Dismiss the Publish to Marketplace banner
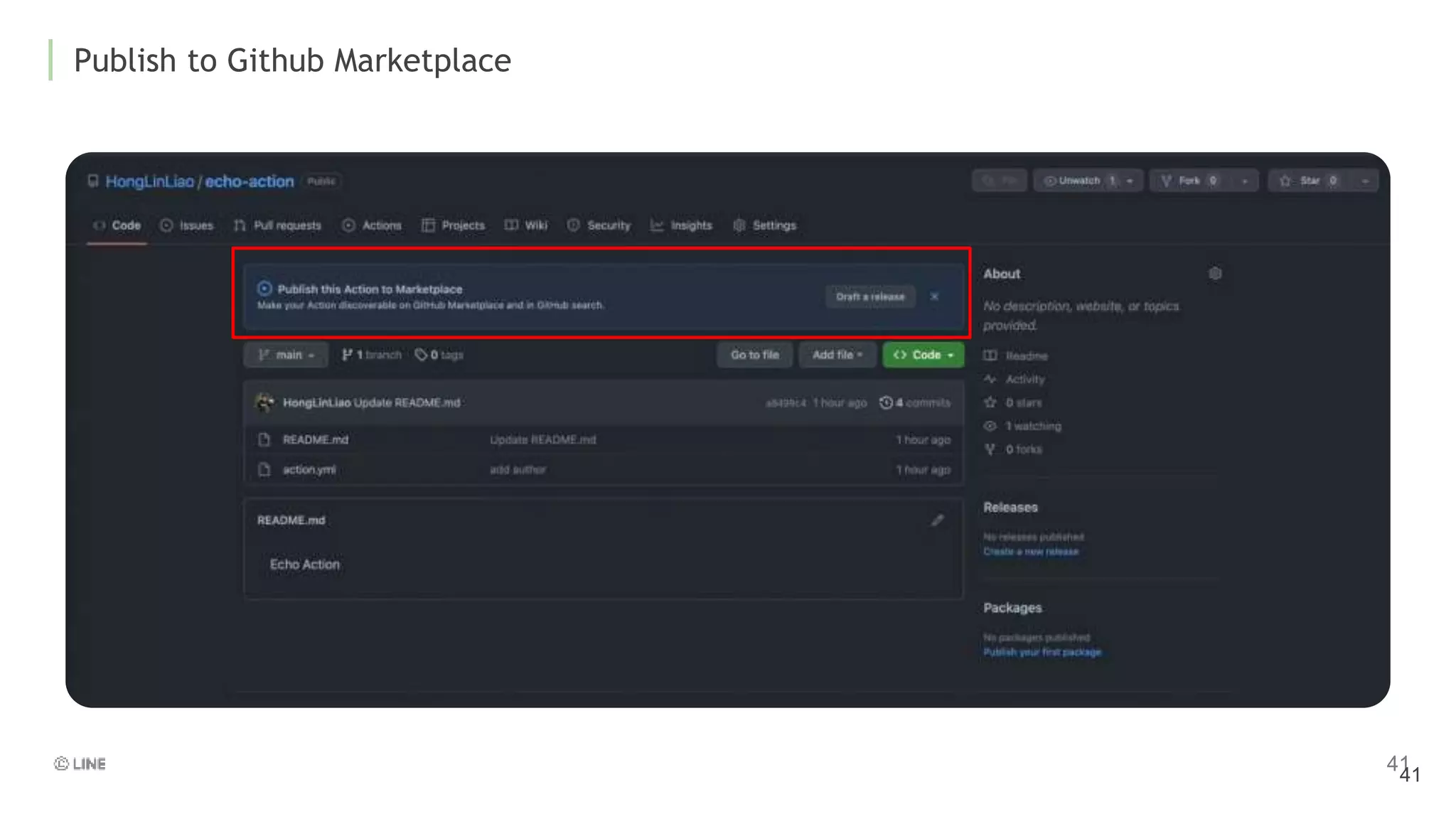Viewport: 1456px width, 819px height. click(x=934, y=296)
